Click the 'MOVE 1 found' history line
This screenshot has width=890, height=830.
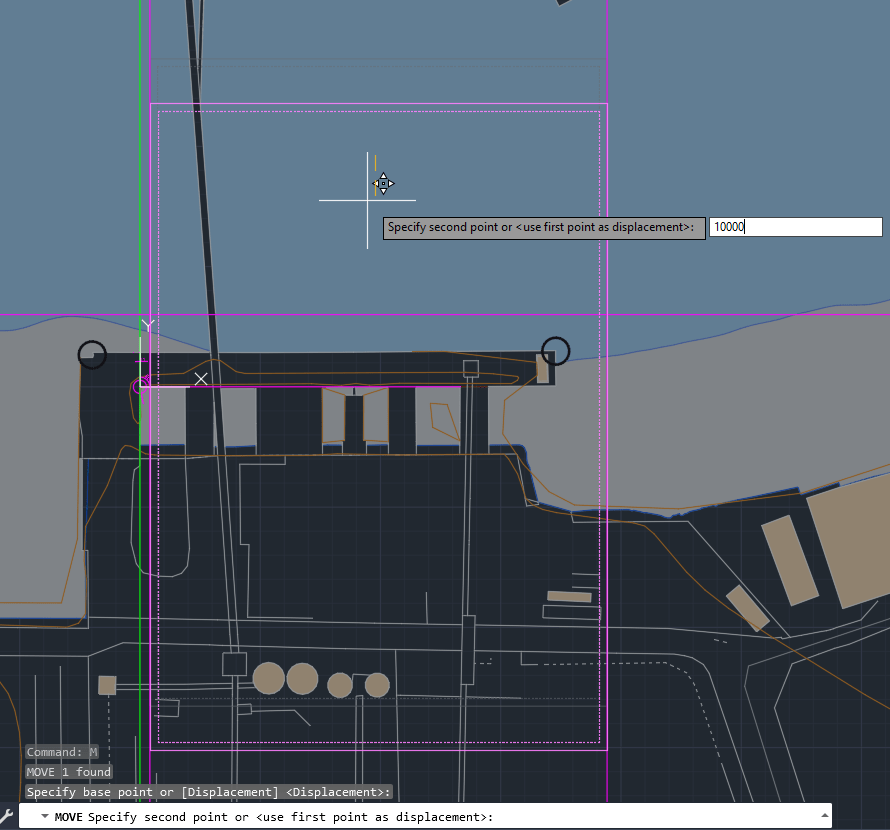coord(68,772)
